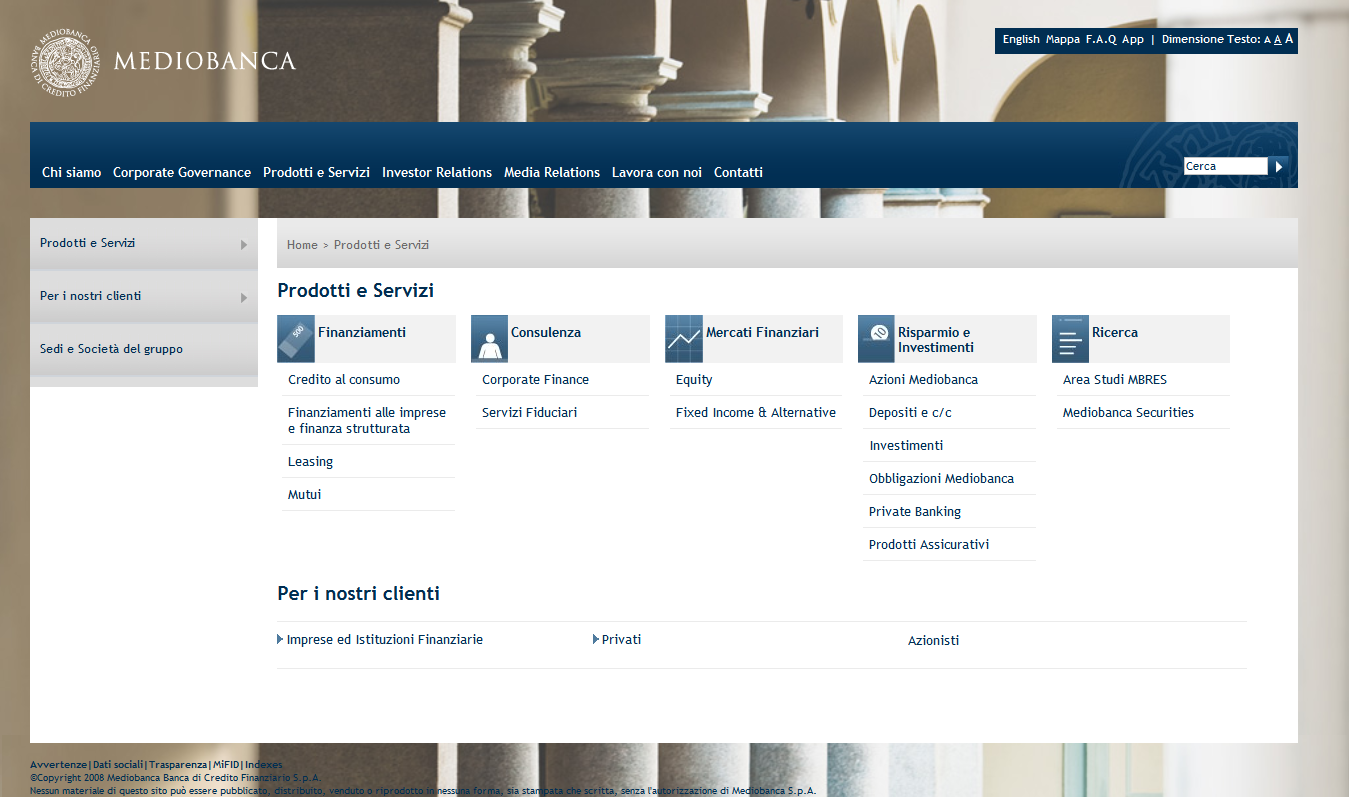Click the Ricerca document lines icon

pos(1070,339)
